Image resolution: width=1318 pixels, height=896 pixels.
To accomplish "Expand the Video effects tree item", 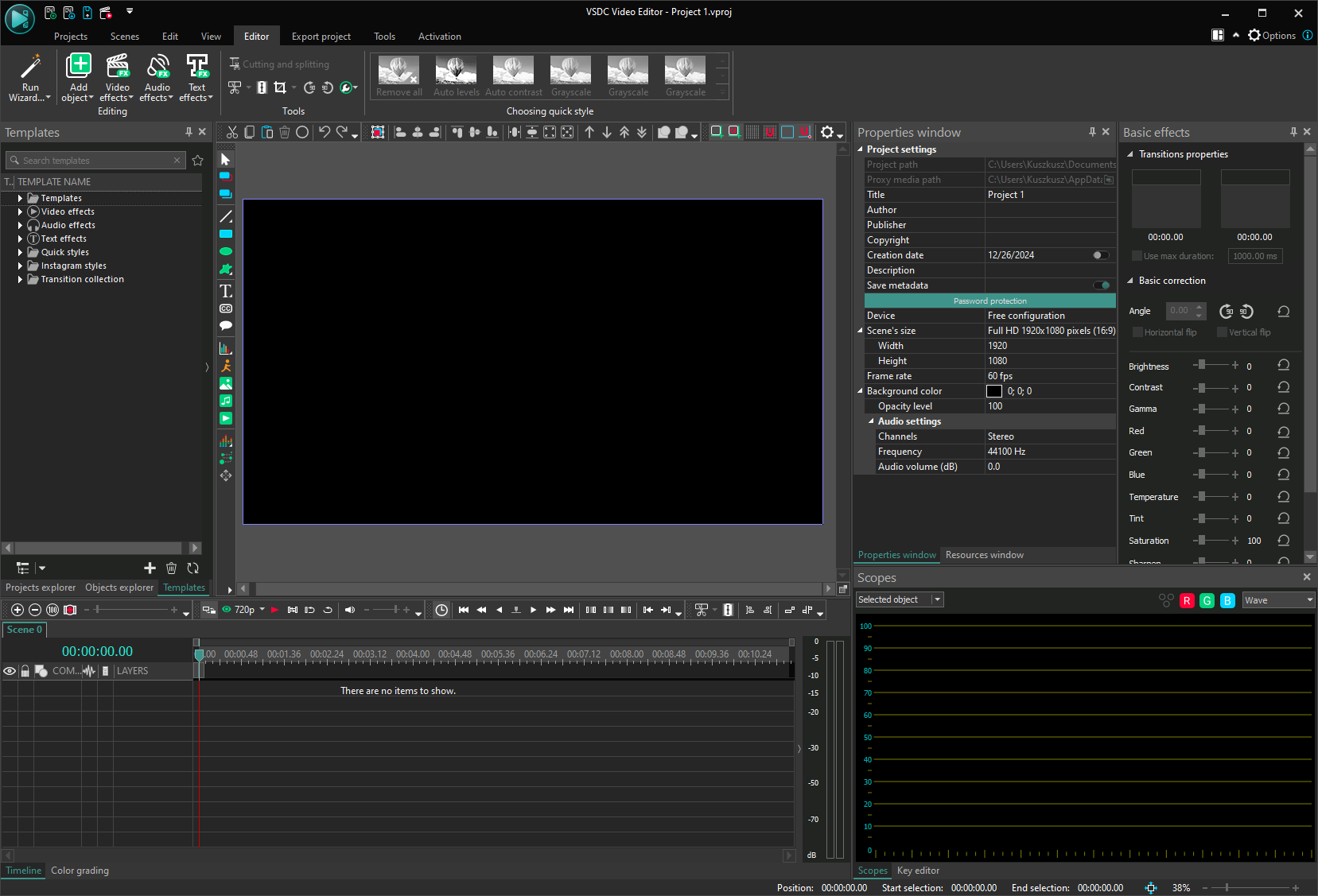I will click(20, 211).
